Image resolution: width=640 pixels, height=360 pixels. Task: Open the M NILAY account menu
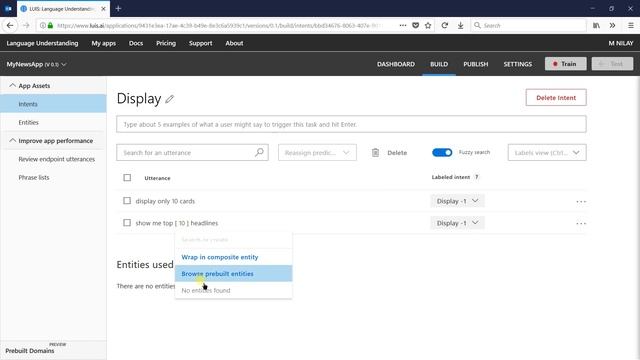tap(621, 43)
